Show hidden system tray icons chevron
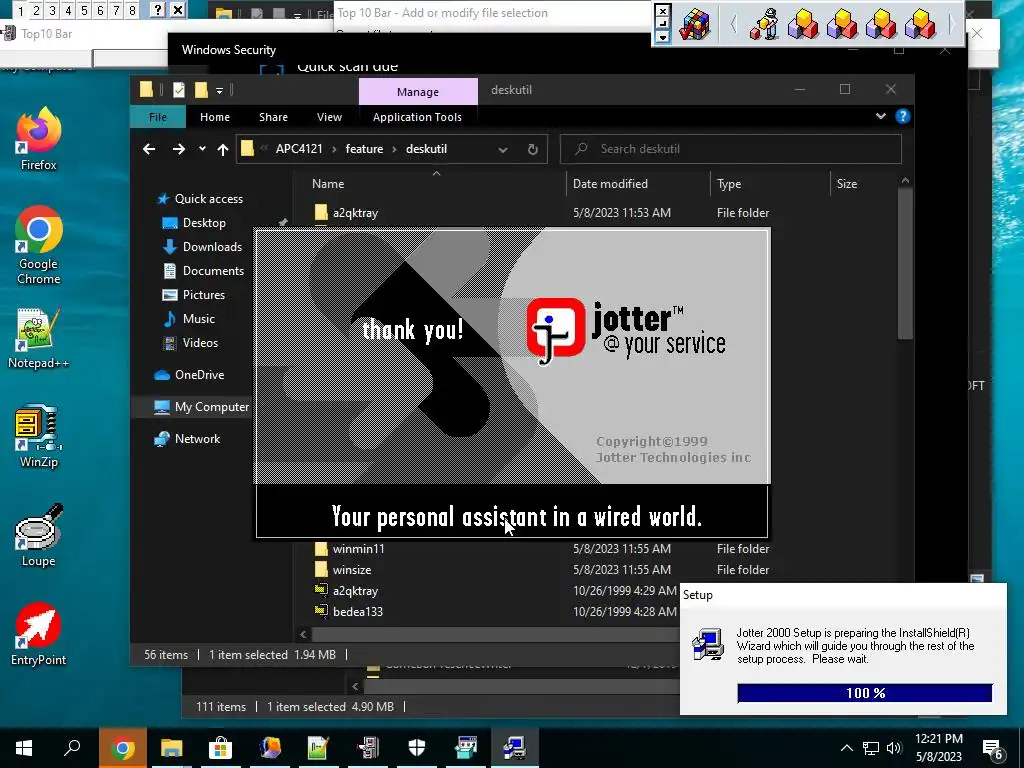The width and height of the screenshot is (1024, 768). coord(846,748)
